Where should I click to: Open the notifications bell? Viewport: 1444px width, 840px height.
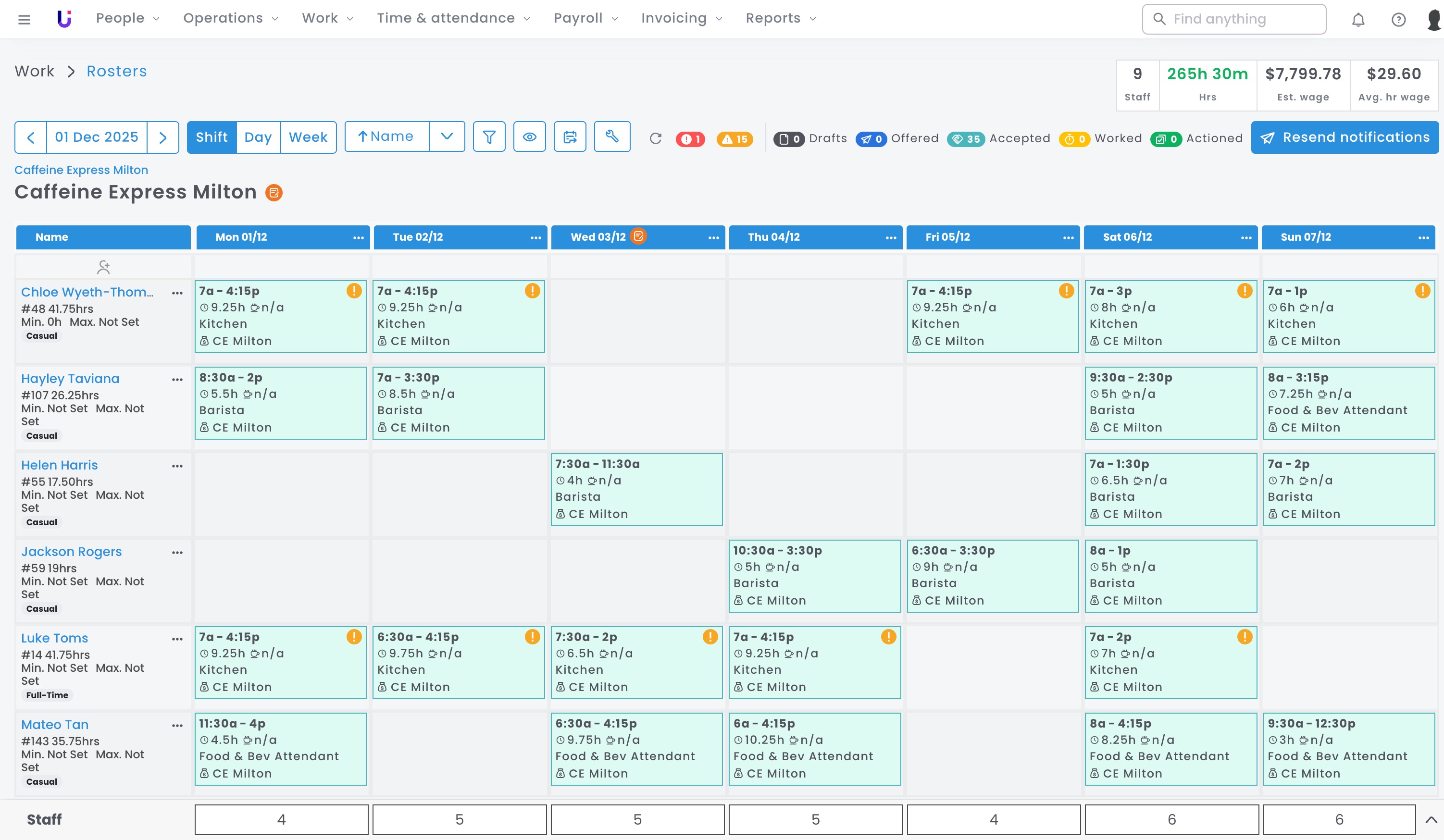[1358, 20]
